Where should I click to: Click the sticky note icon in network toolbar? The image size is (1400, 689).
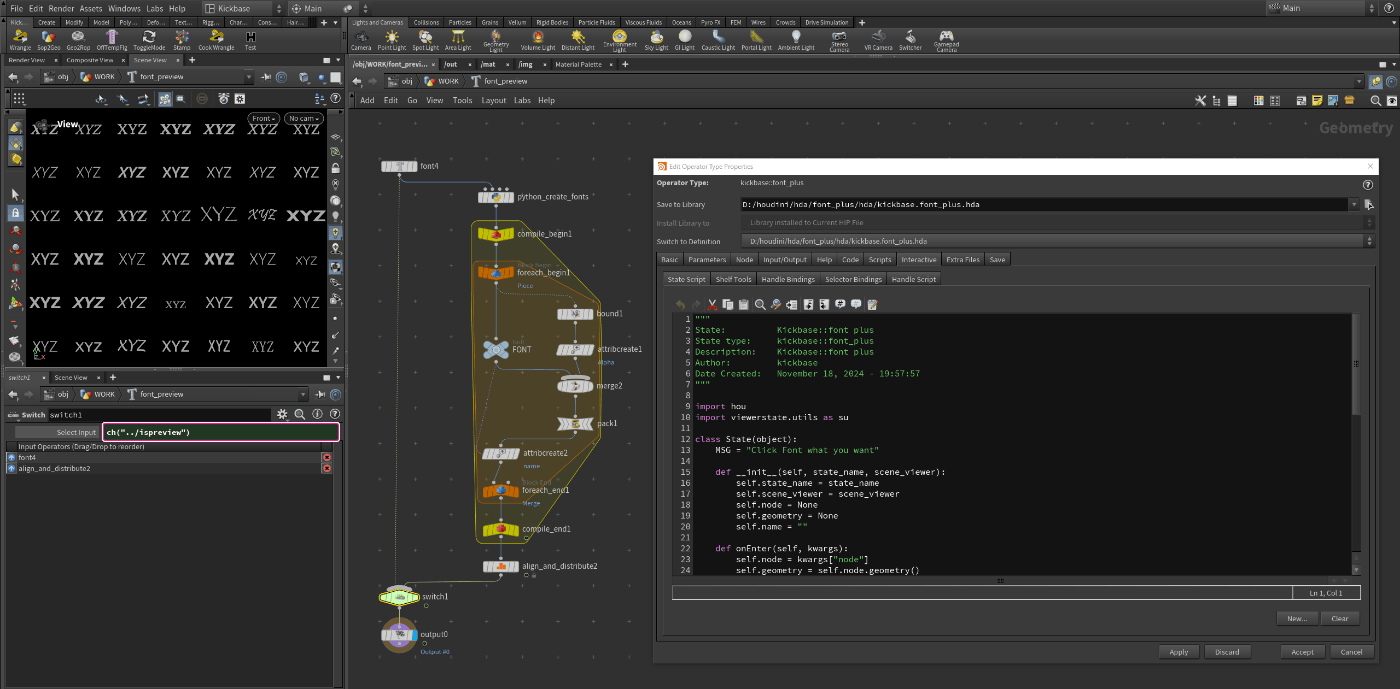pyautogui.click(x=1318, y=100)
